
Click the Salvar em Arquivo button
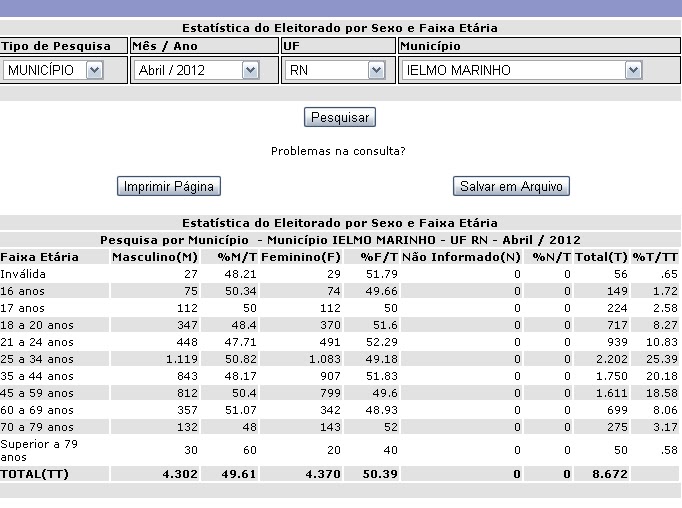(x=511, y=186)
